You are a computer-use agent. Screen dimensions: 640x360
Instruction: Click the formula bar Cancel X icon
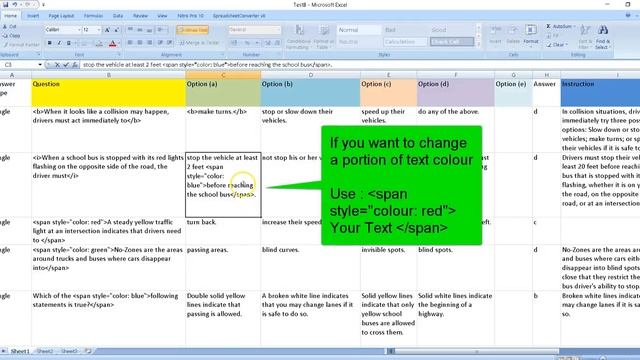(57, 64)
